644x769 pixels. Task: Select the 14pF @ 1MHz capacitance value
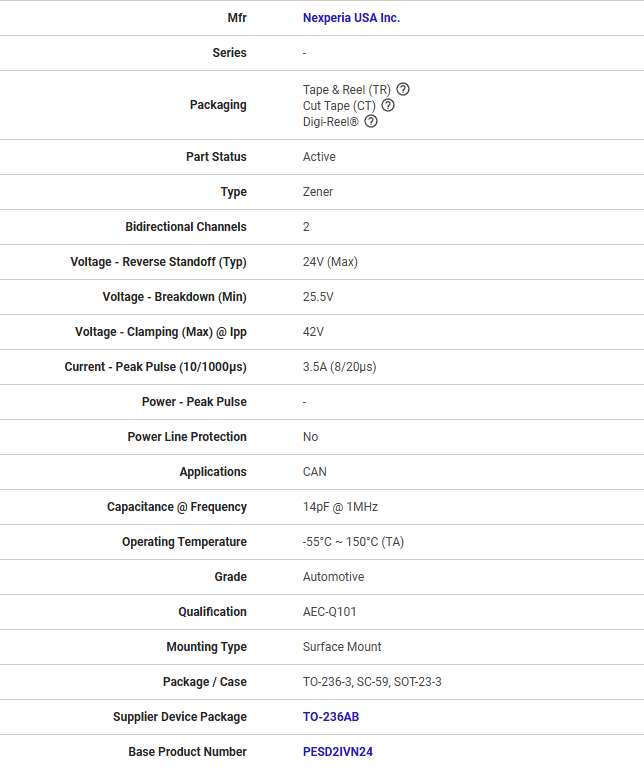340,507
